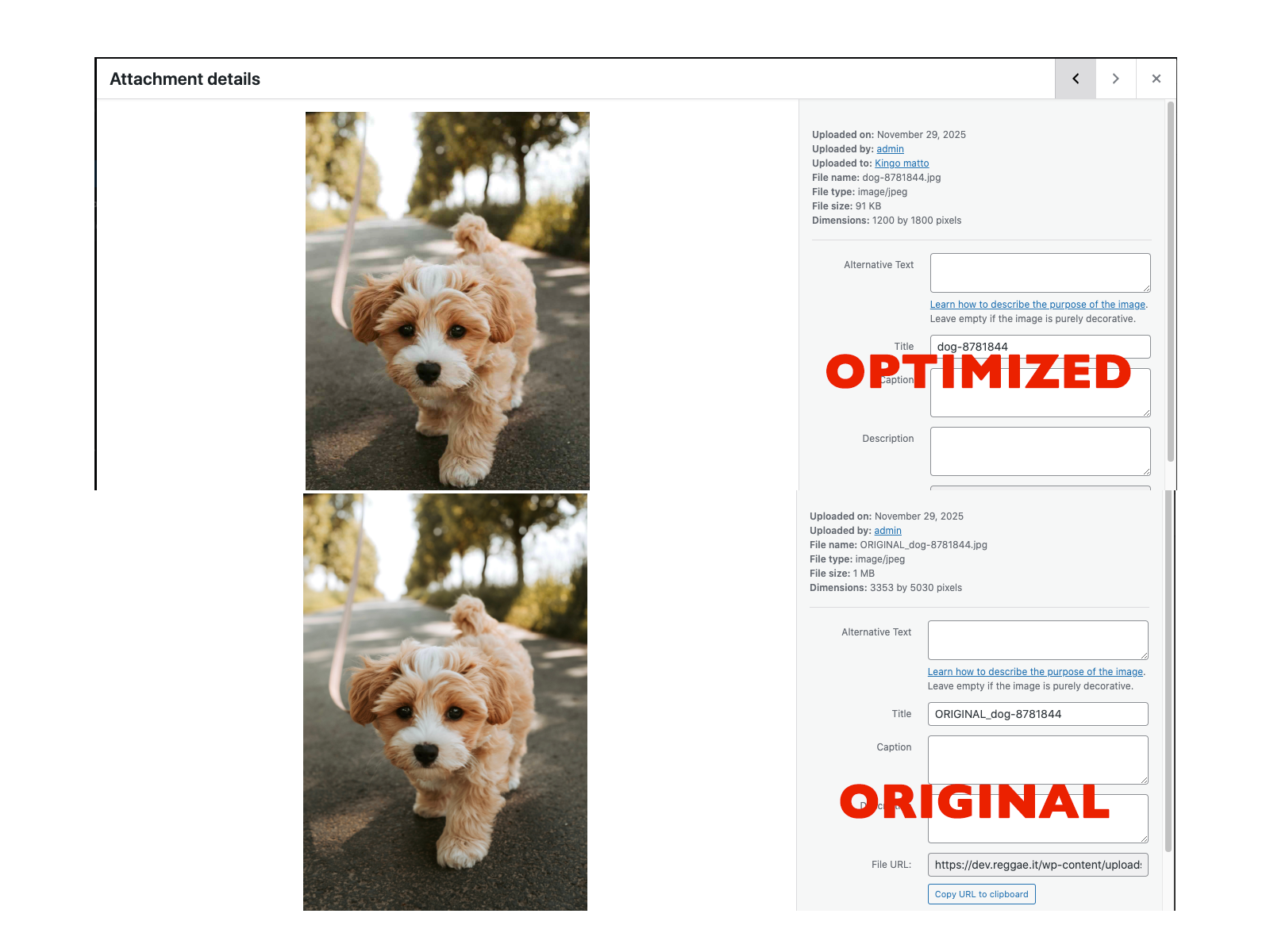
Task: Open the optimized image's describe-purpose help link
Action: coord(1038,304)
